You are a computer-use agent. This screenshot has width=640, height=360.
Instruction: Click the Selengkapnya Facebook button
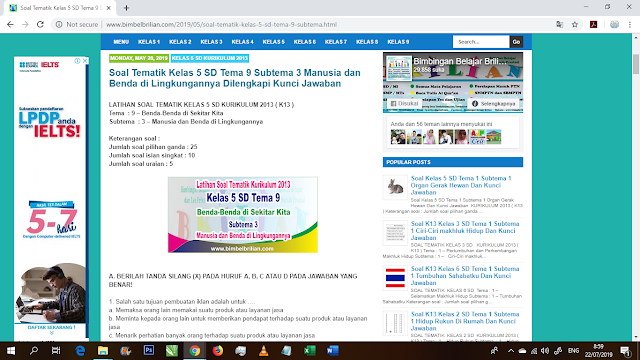point(493,104)
